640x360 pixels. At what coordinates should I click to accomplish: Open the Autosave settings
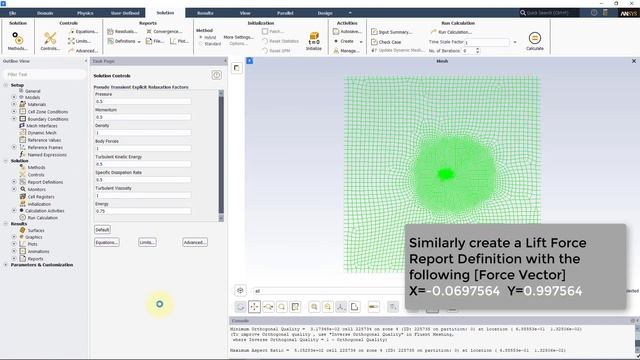tap(347, 31)
